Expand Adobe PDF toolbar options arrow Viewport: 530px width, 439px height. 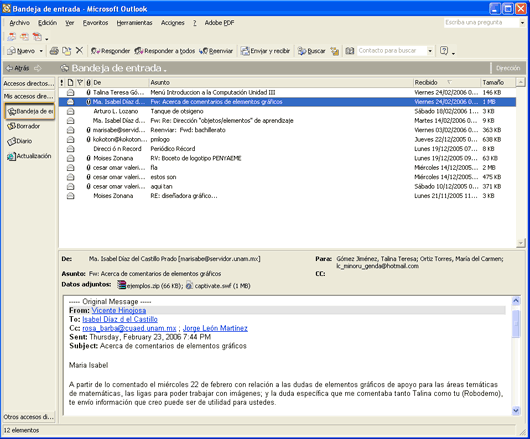pos(47,39)
